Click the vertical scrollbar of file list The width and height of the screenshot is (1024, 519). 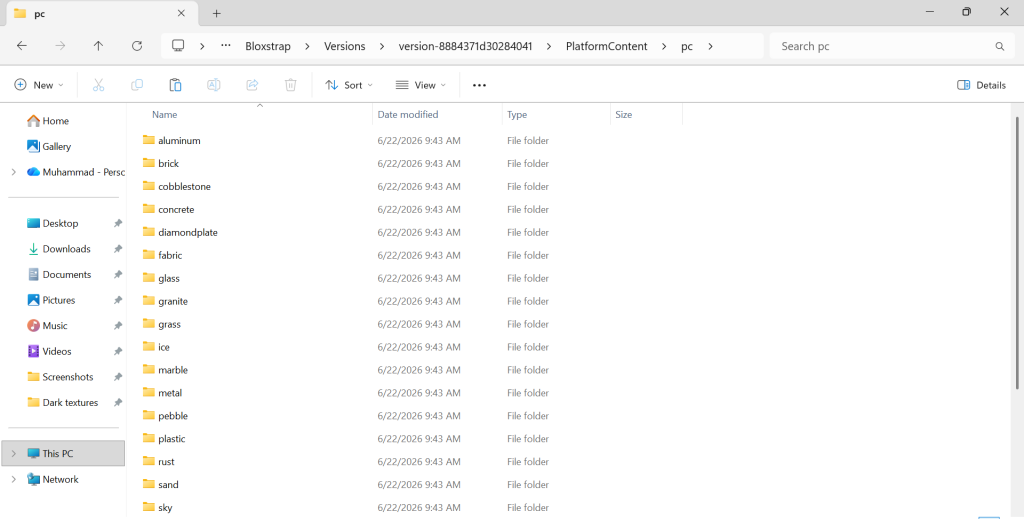pos(1017,253)
